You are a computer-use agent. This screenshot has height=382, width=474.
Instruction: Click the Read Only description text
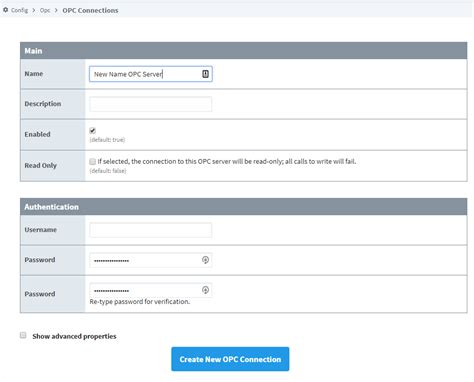[x=227, y=161]
